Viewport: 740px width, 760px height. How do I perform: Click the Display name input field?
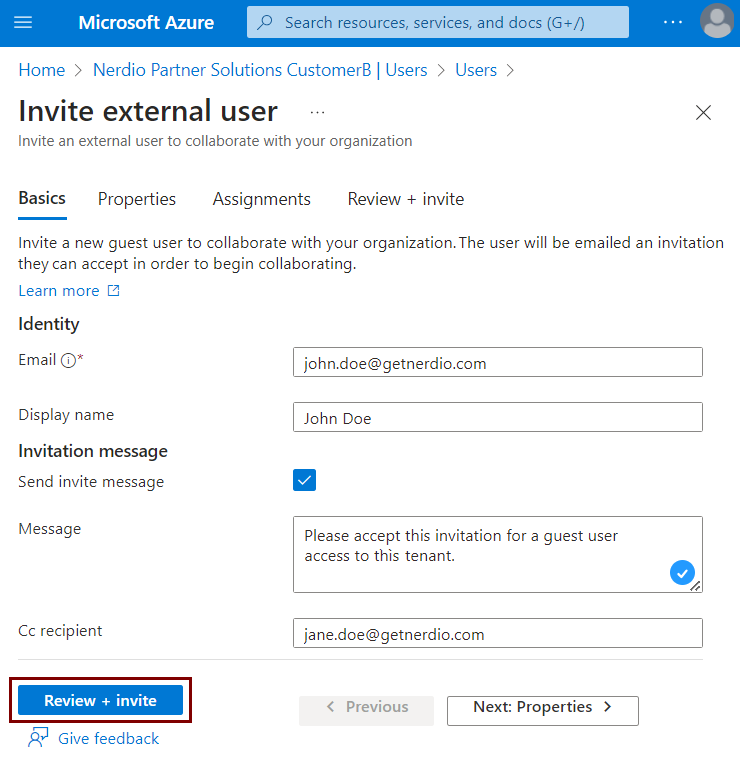(x=498, y=417)
